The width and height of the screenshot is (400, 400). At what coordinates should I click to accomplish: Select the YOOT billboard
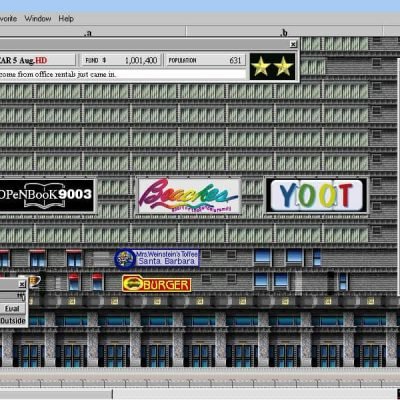[x=316, y=196]
